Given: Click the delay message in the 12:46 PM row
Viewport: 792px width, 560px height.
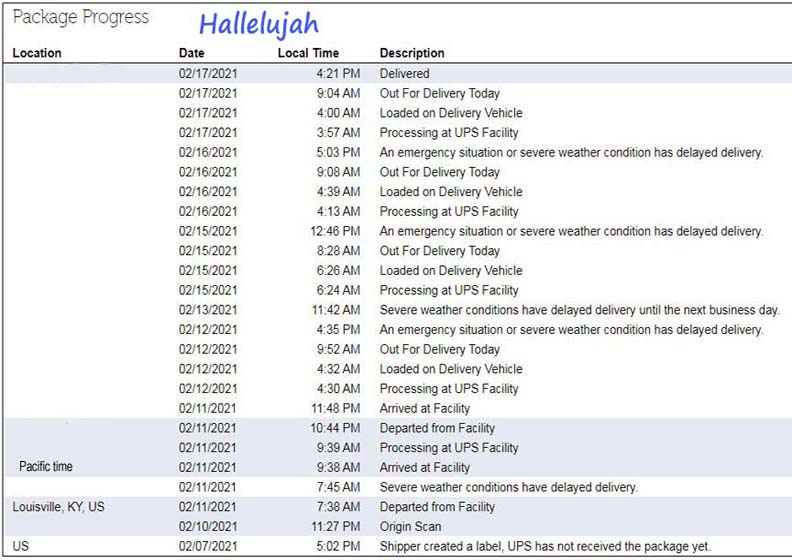Looking at the screenshot, I should coord(571,231).
